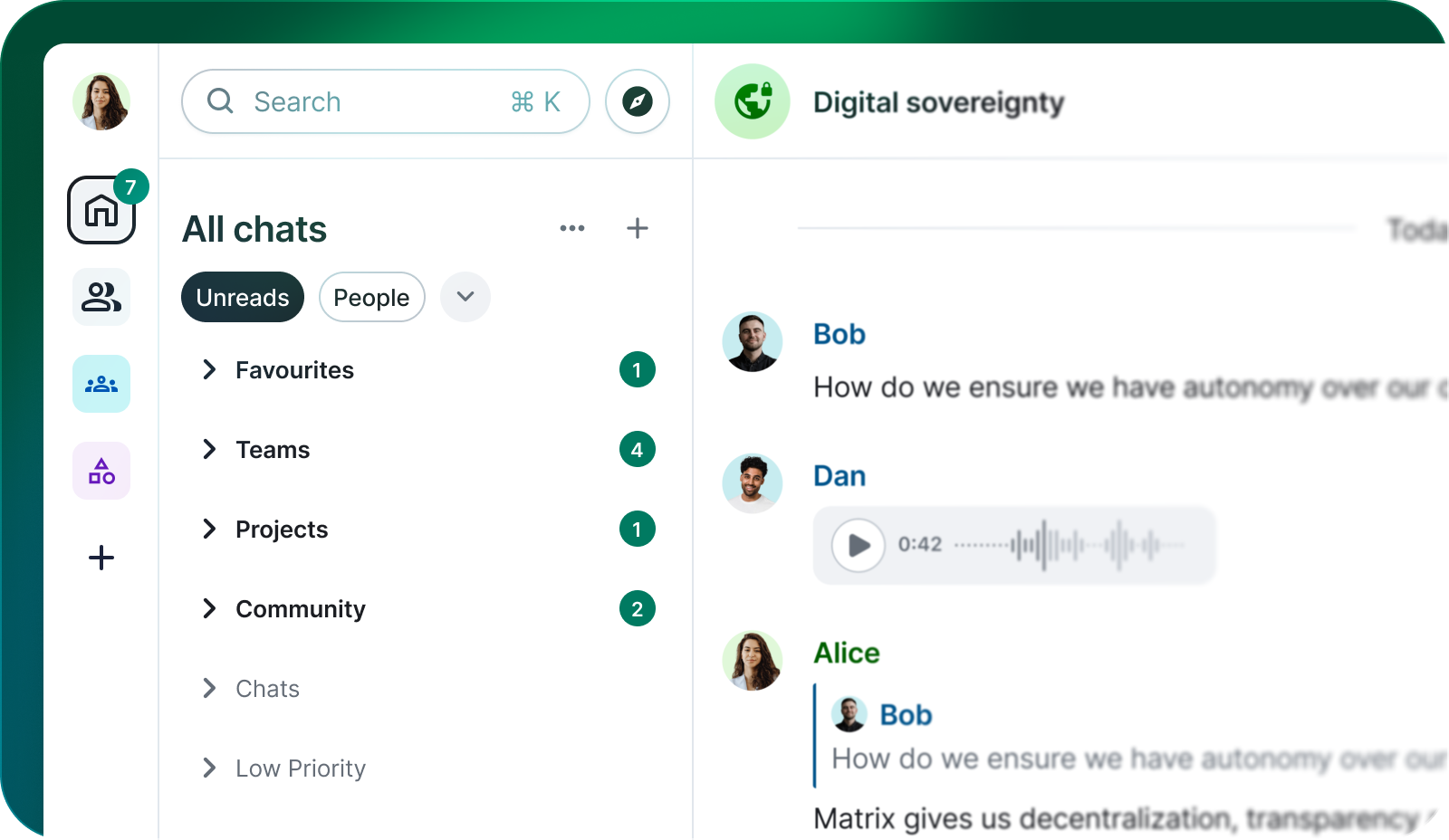Jump to quoted message text in Alice's reply
This screenshot has width=1449, height=840.
coord(1139,759)
